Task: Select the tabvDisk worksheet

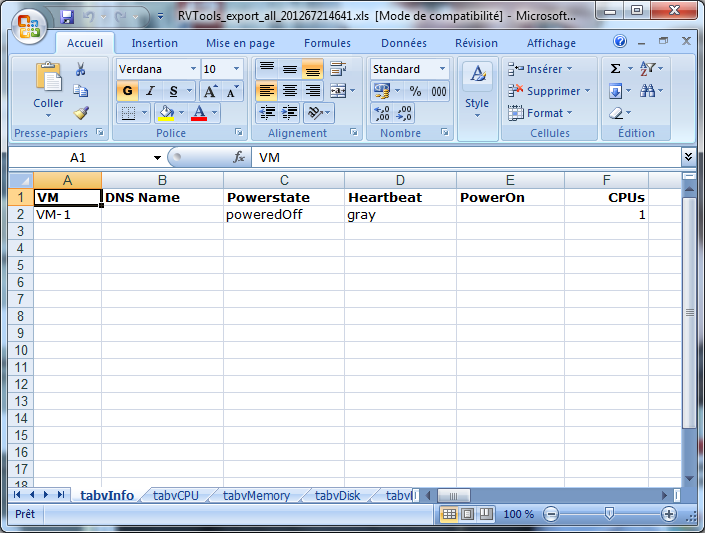Action: pos(338,495)
